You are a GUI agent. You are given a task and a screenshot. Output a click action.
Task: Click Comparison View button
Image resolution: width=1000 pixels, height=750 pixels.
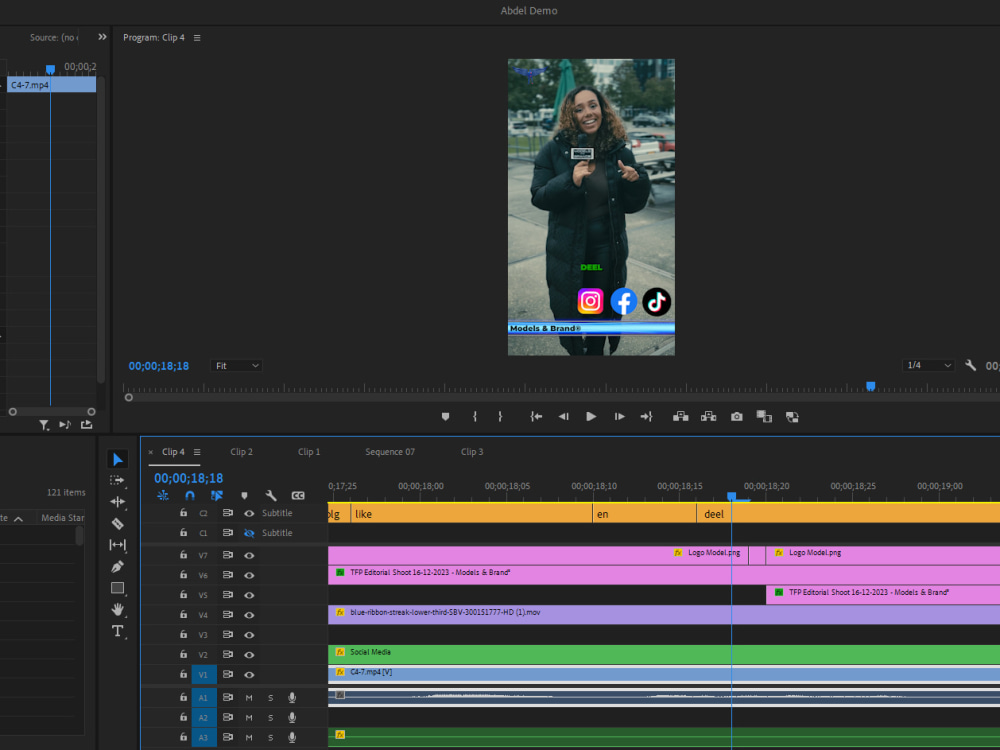pos(764,416)
